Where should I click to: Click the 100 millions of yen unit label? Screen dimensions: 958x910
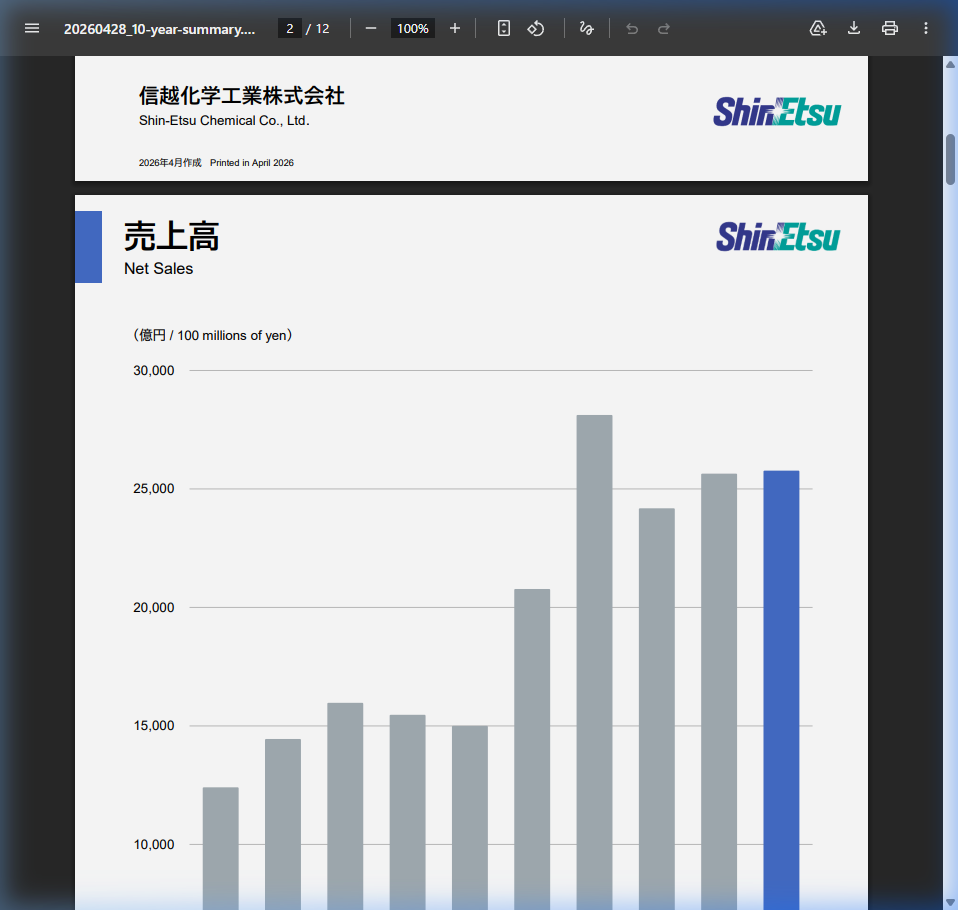tap(213, 336)
